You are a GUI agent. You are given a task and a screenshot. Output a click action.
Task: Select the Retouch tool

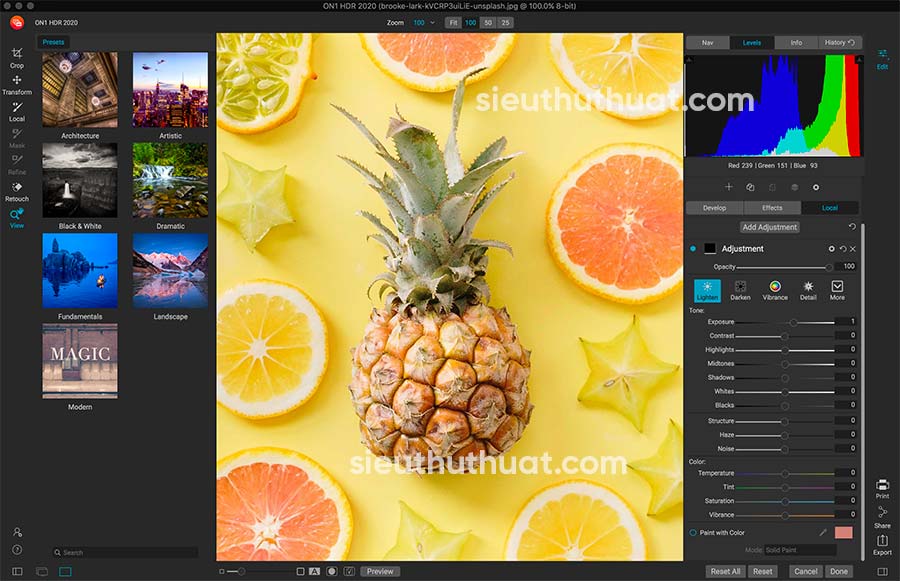pos(16,192)
